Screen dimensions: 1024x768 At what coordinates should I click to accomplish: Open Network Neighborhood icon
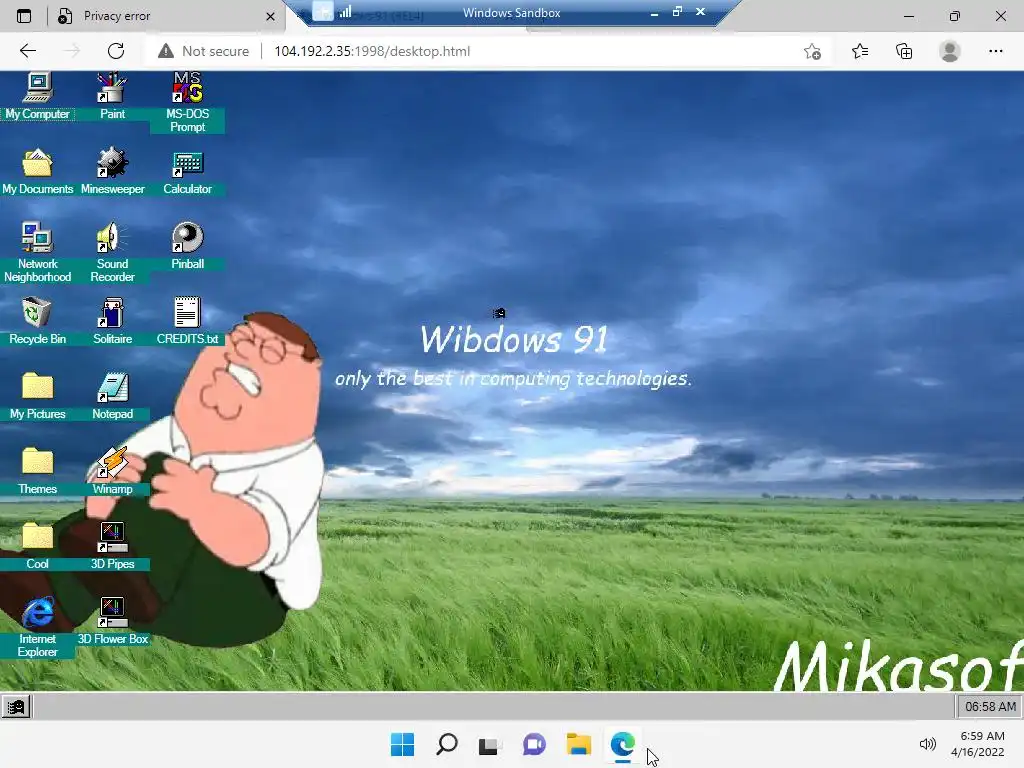(37, 252)
